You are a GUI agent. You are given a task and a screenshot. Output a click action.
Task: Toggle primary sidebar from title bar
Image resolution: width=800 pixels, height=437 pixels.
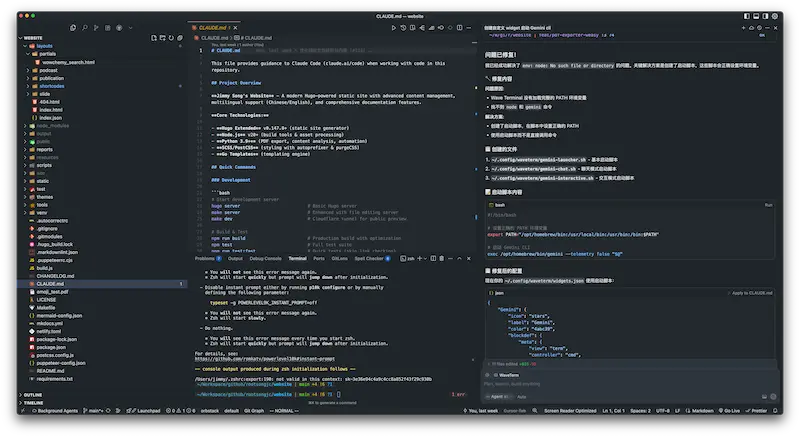pyautogui.click(x=747, y=16)
